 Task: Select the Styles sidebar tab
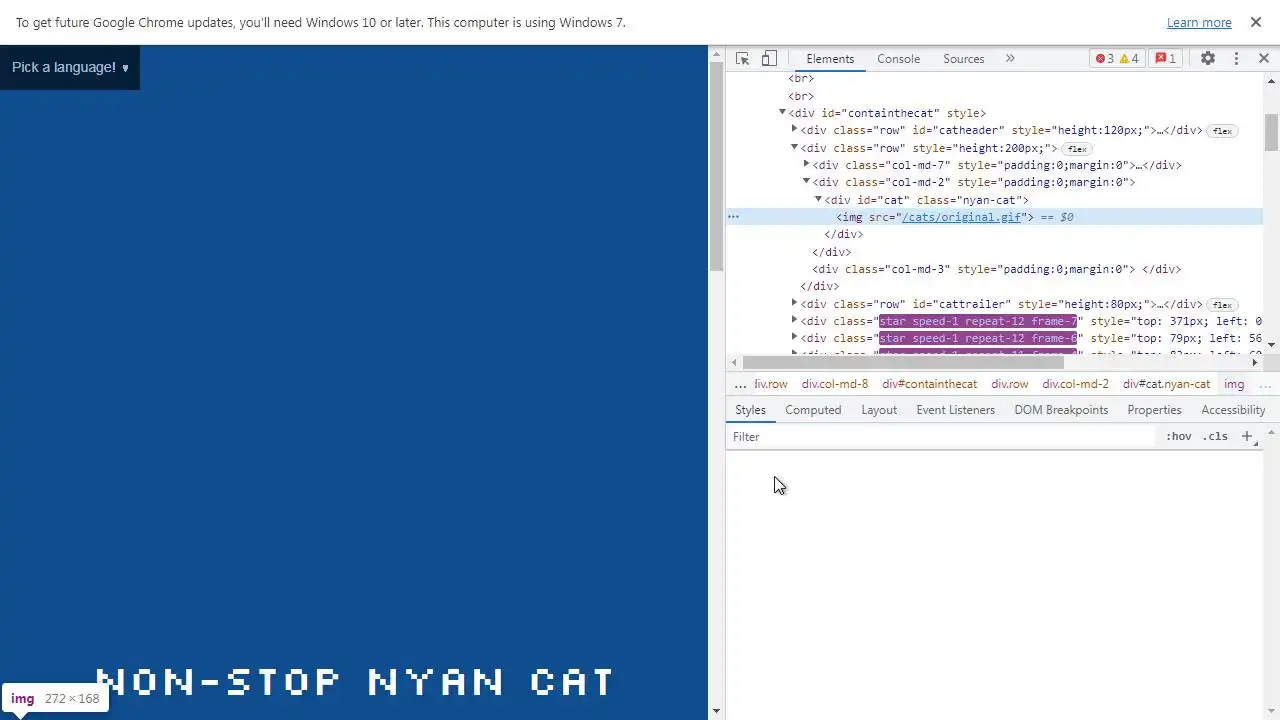(x=750, y=410)
